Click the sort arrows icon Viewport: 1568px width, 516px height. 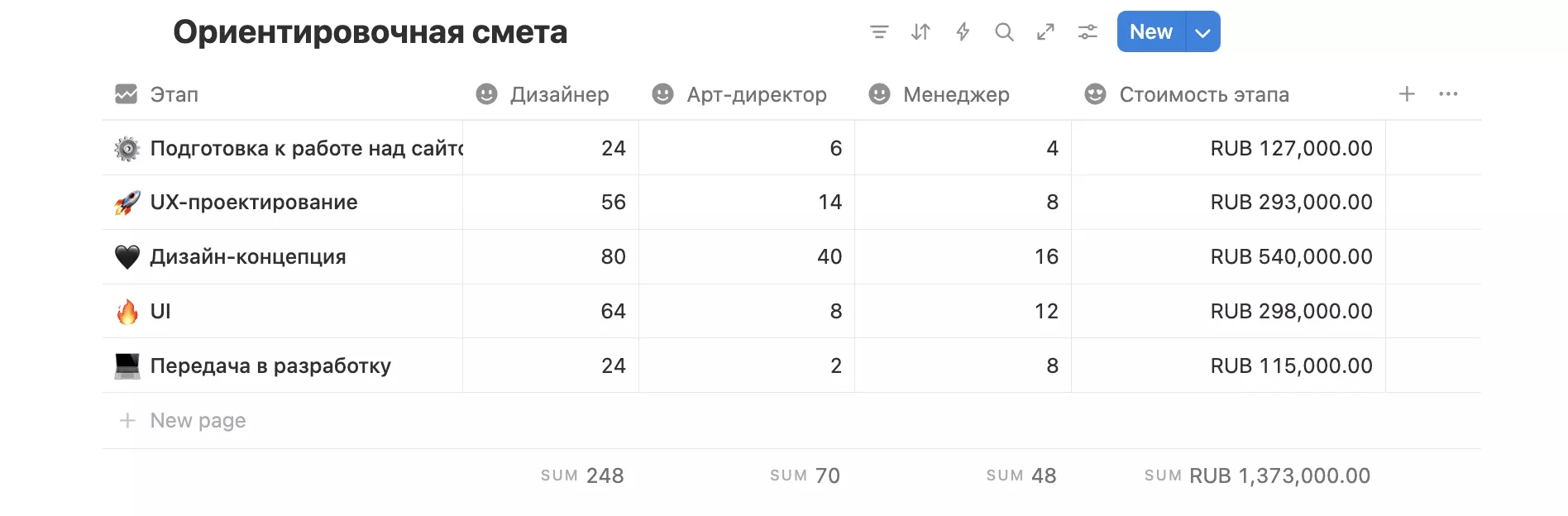[x=920, y=32]
